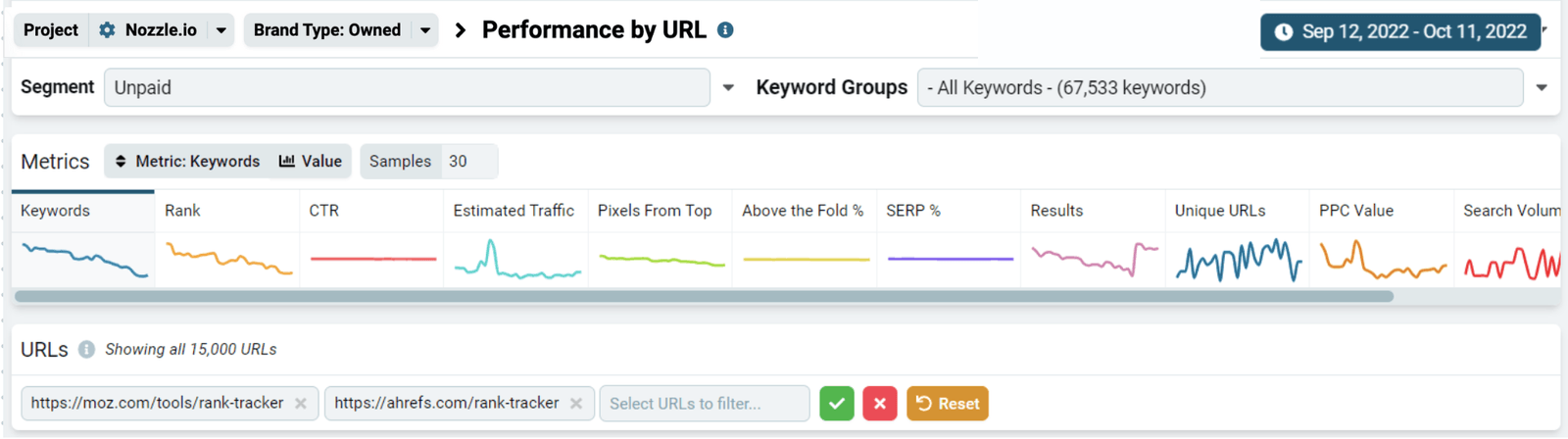Click the horizontal metrics scrollbar
This screenshot has height=439, width=1568.
coord(704,296)
